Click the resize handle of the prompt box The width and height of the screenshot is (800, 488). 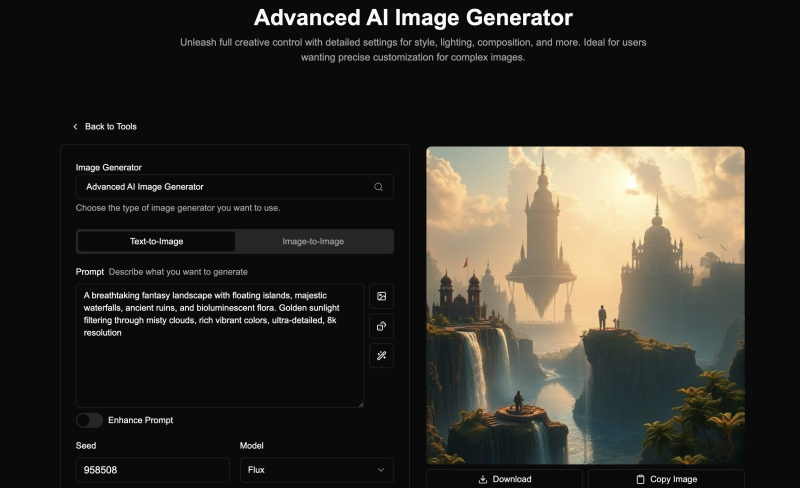(360, 404)
